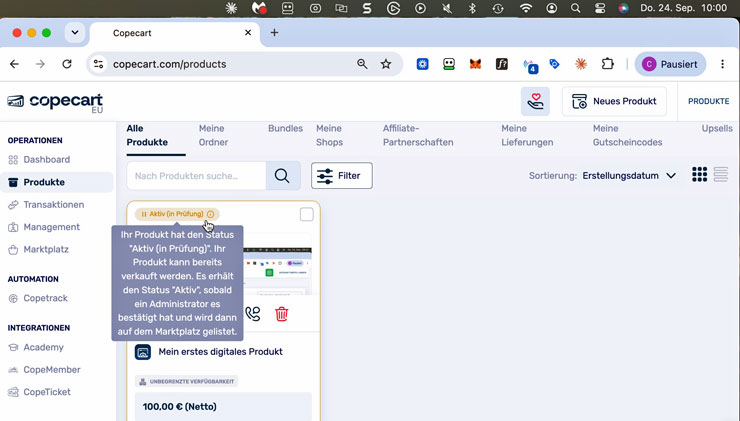Reload the page
Viewport: 740px width, 421px height.
(x=67, y=64)
